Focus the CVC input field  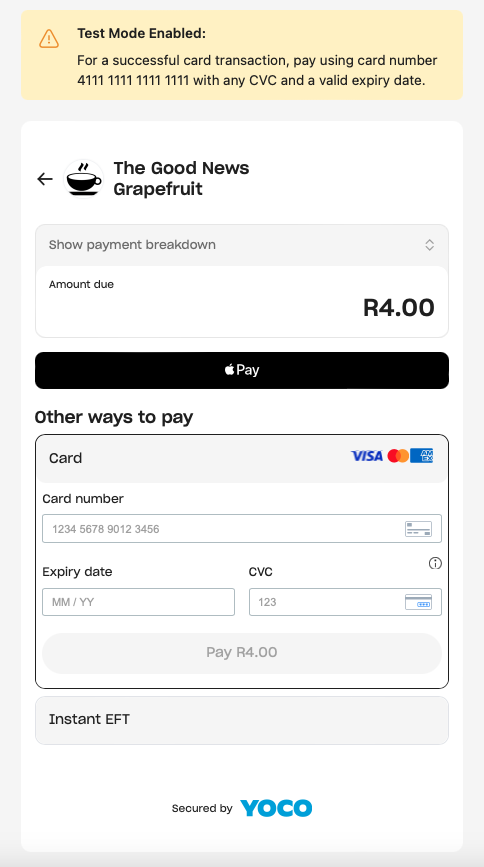coord(345,602)
